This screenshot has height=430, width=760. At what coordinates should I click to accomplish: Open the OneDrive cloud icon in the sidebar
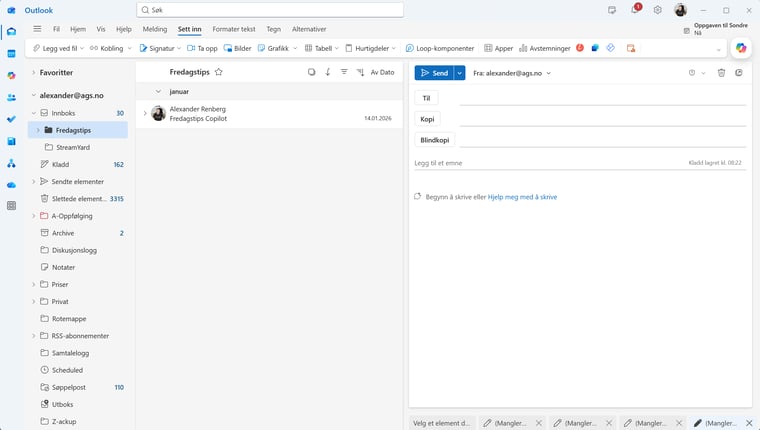point(12,185)
